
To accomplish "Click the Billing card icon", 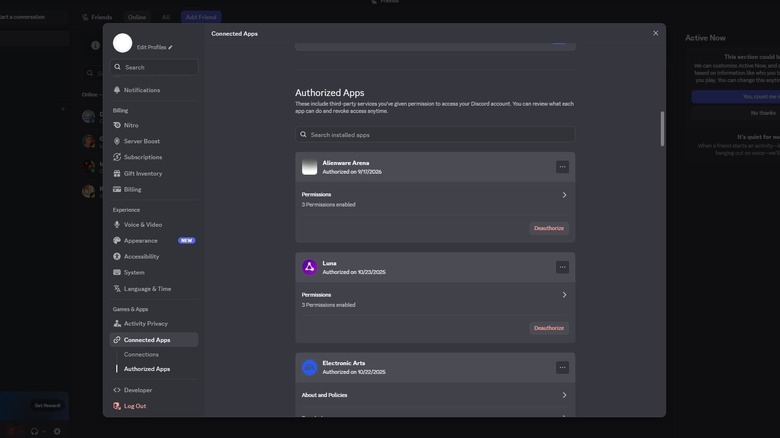I will pyautogui.click(x=117, y=190).
